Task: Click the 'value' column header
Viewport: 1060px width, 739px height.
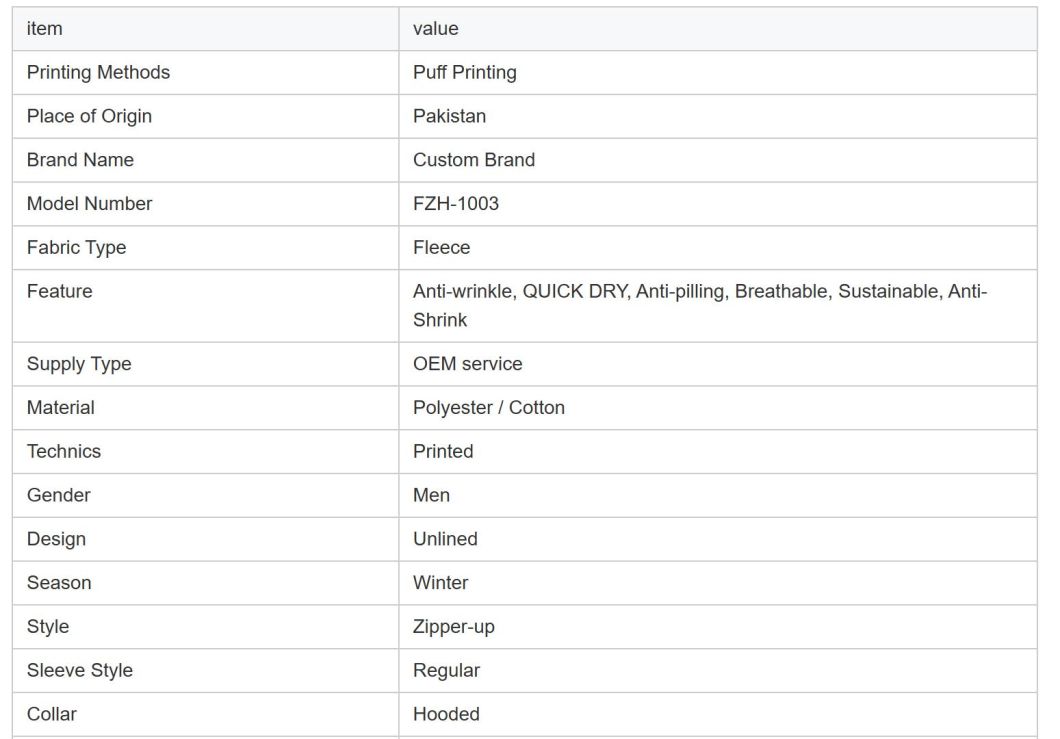Action: [718, 29]
